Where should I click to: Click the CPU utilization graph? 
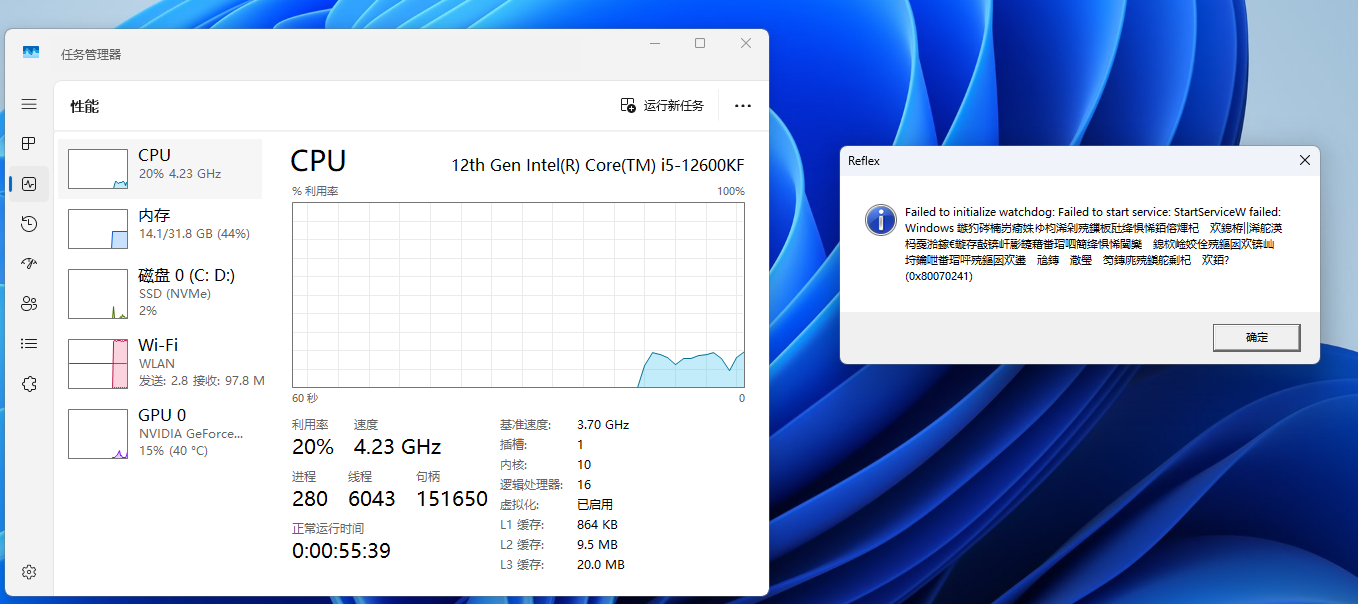tap(518, 294)
